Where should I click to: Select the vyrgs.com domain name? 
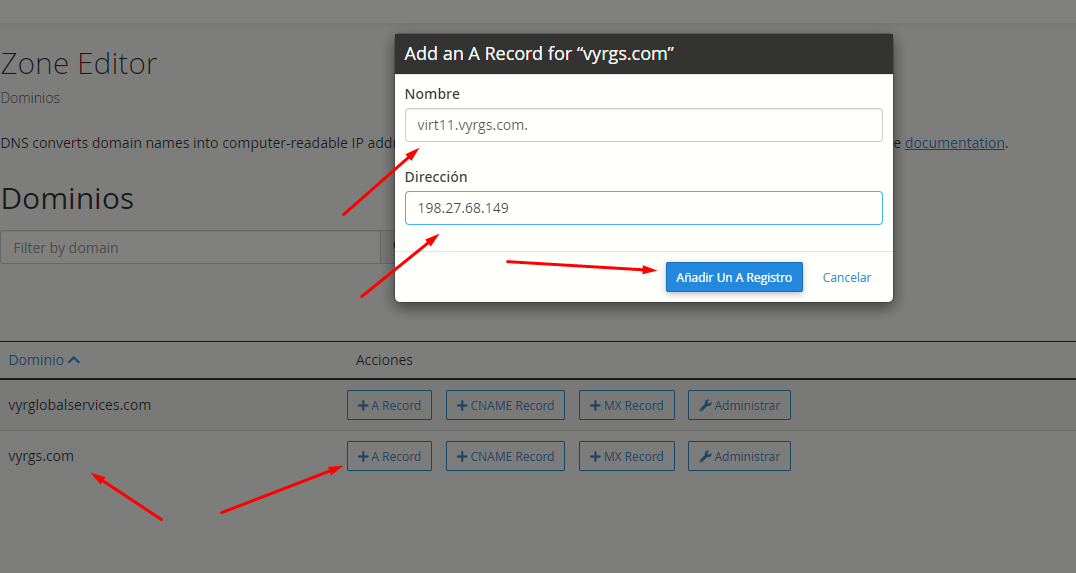[41, 456]
